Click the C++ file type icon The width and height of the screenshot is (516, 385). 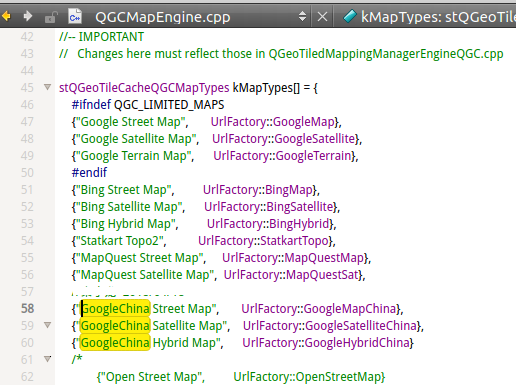coord(75,16)
